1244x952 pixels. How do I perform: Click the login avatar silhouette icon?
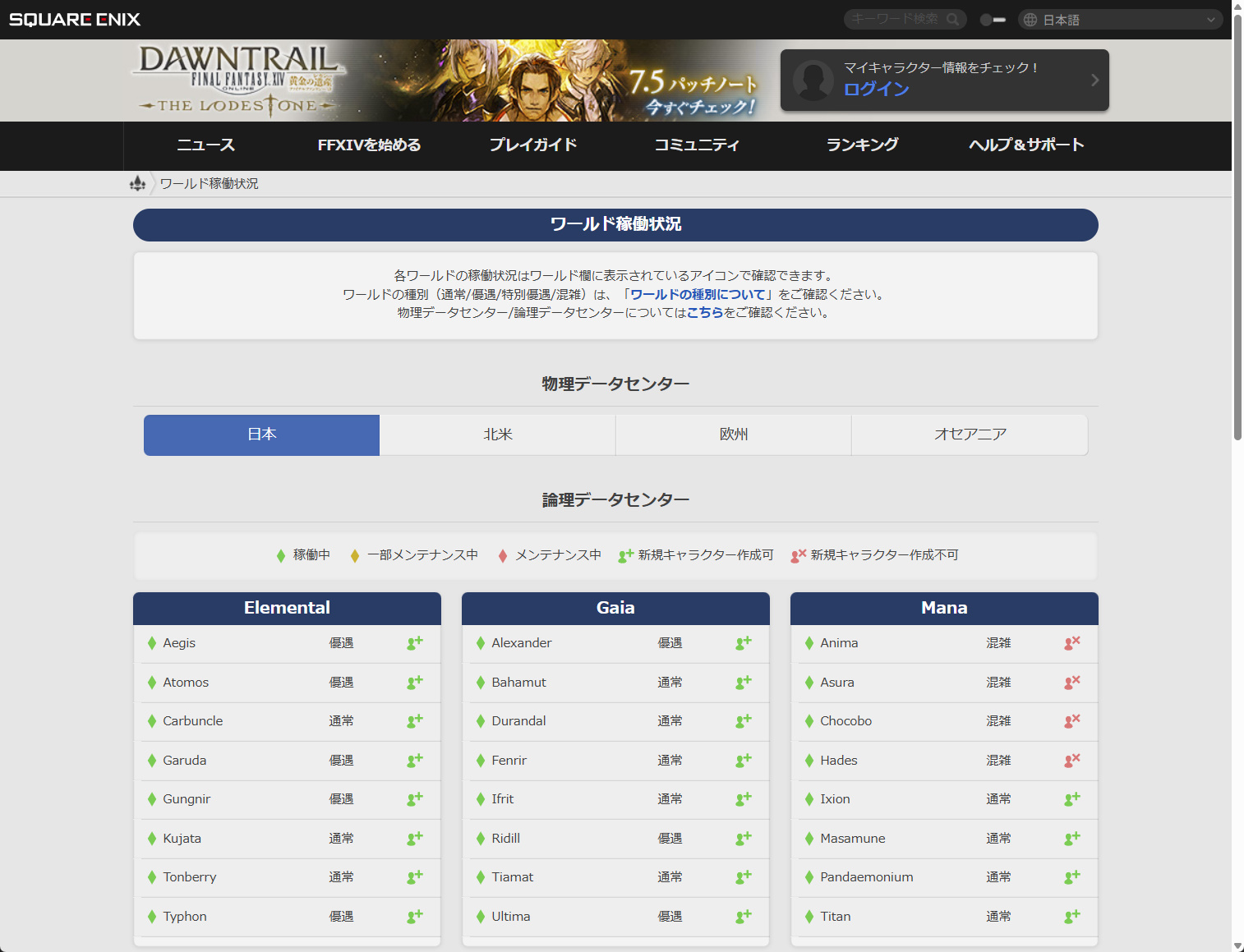(x=813, y=80)
